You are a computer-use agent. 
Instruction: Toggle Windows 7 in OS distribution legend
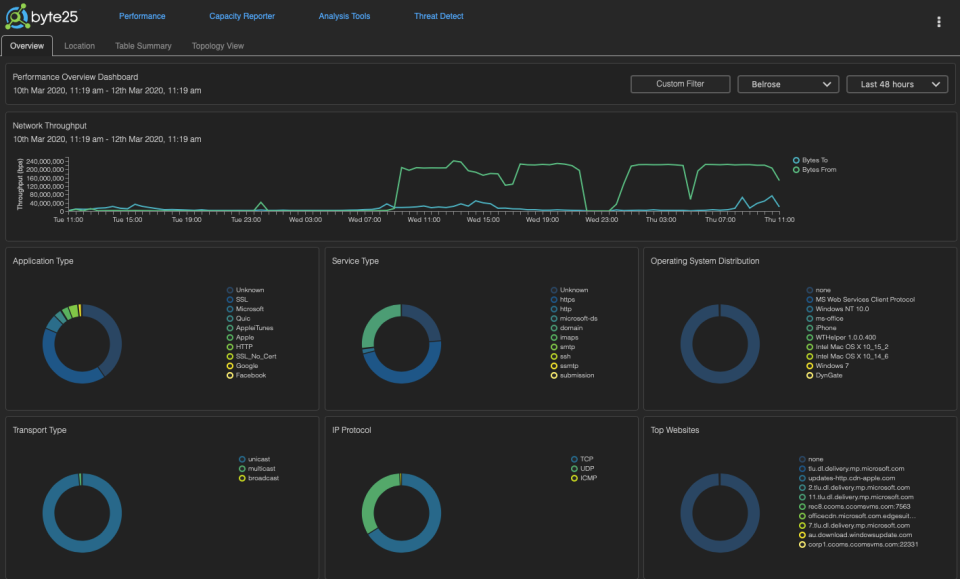pyautogui.click(x=808, y=365)
